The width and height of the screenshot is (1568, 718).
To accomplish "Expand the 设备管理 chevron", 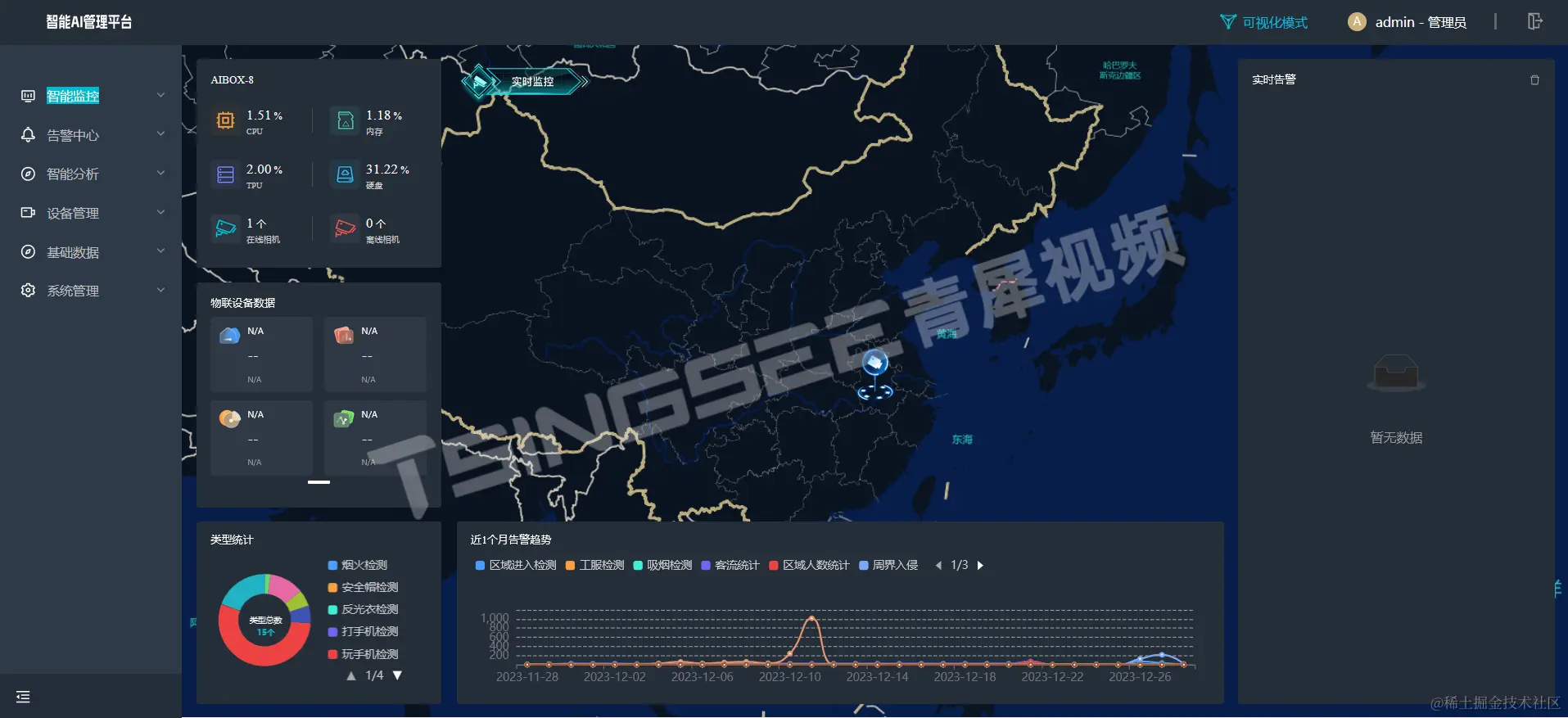I will coord(161,212).
